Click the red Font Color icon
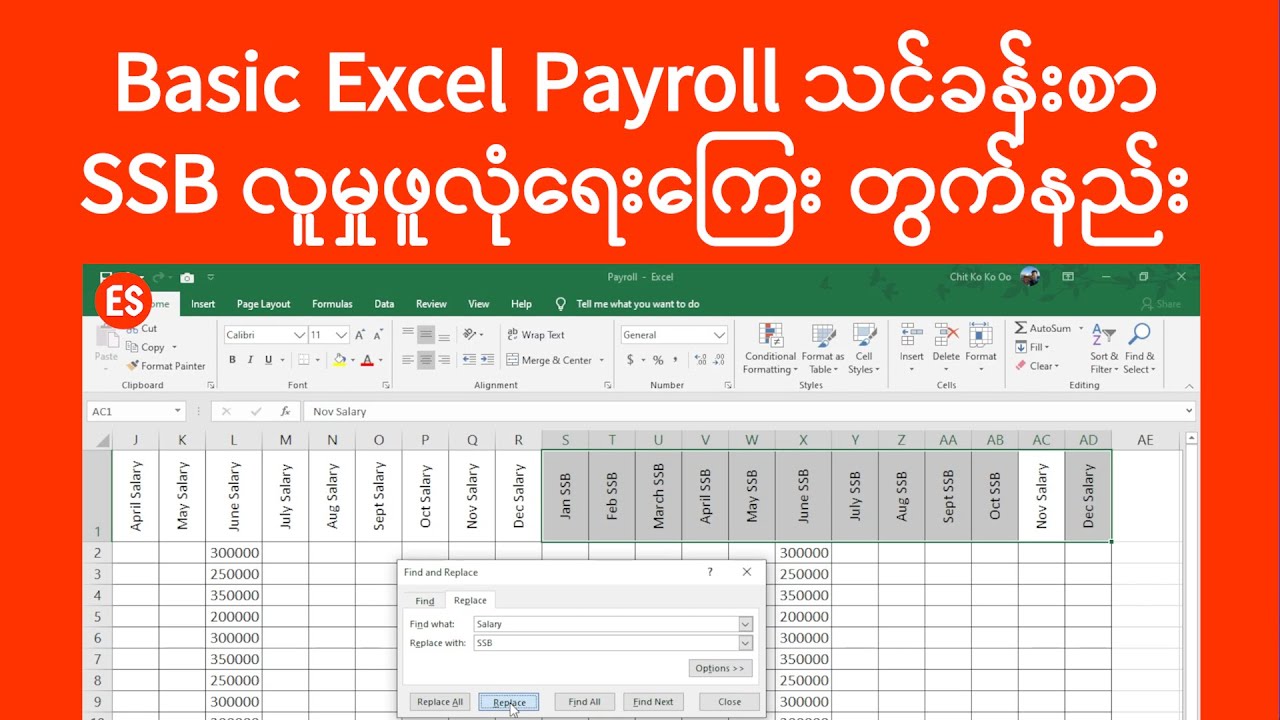Screen dimensions: 1280x720 [367, 360]
